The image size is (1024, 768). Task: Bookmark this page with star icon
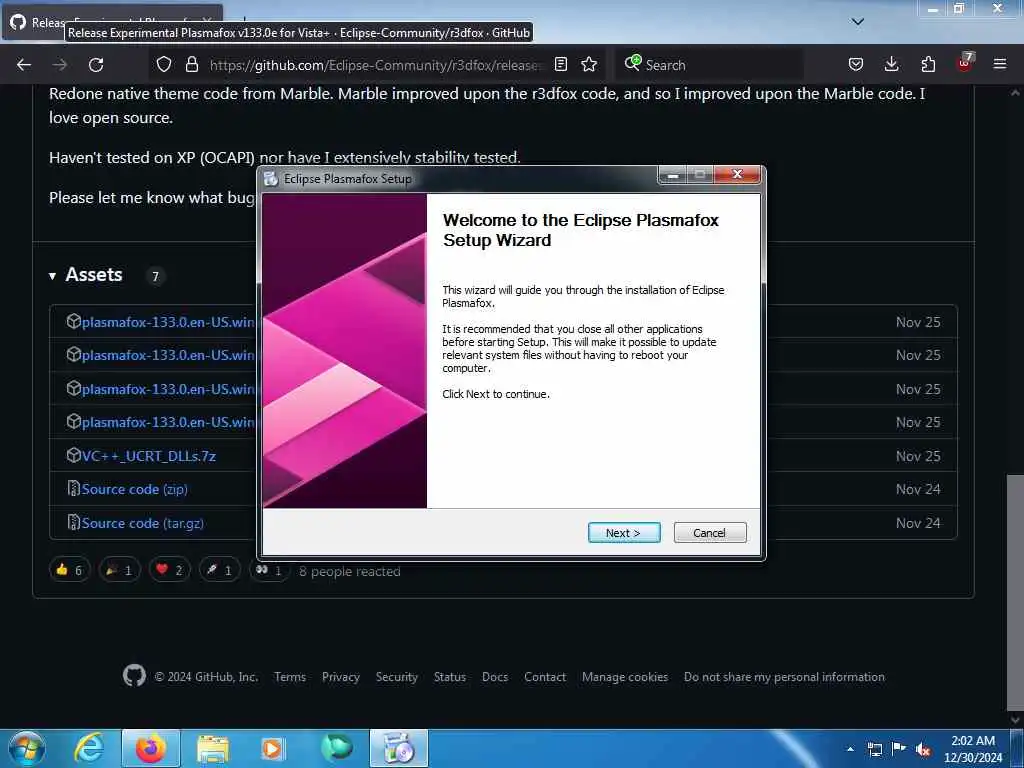(589, 64)
